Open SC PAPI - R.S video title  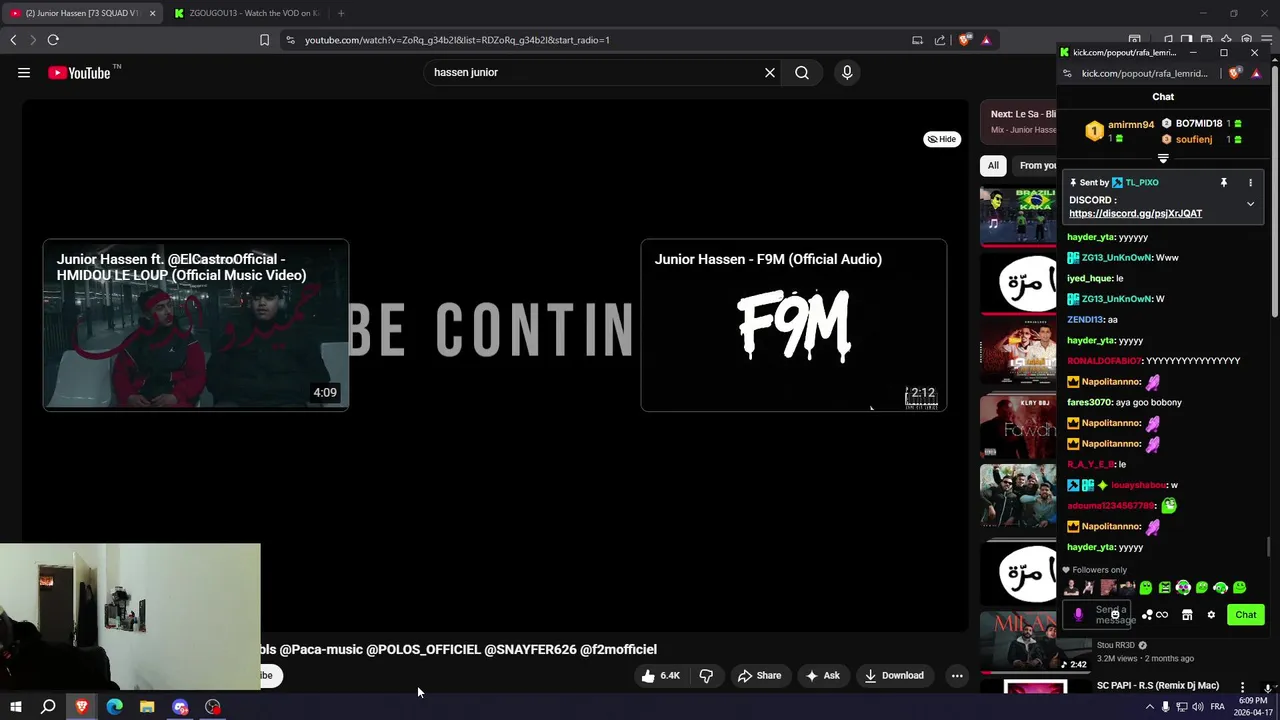[x=1158, y=685]
